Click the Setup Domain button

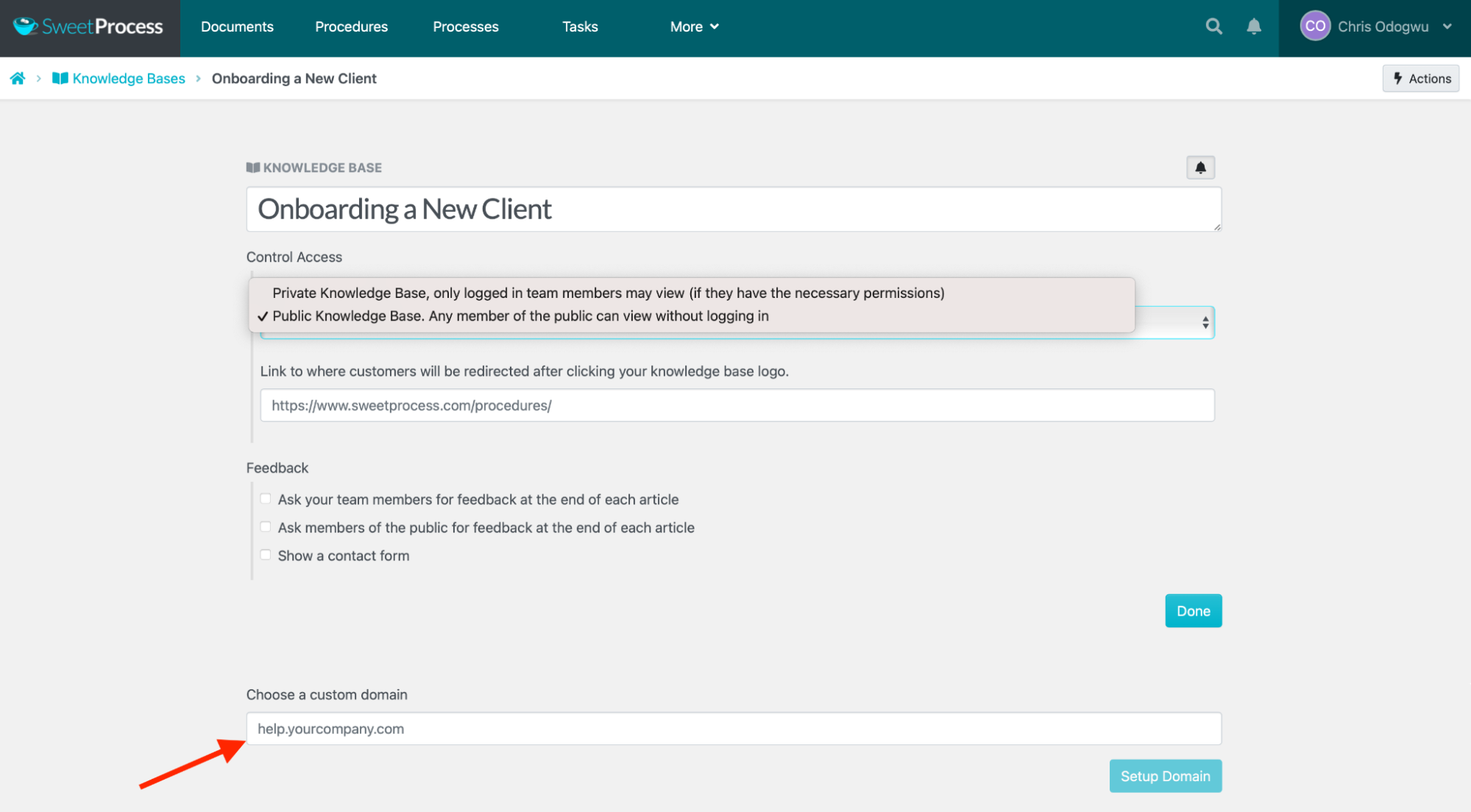1165,776
